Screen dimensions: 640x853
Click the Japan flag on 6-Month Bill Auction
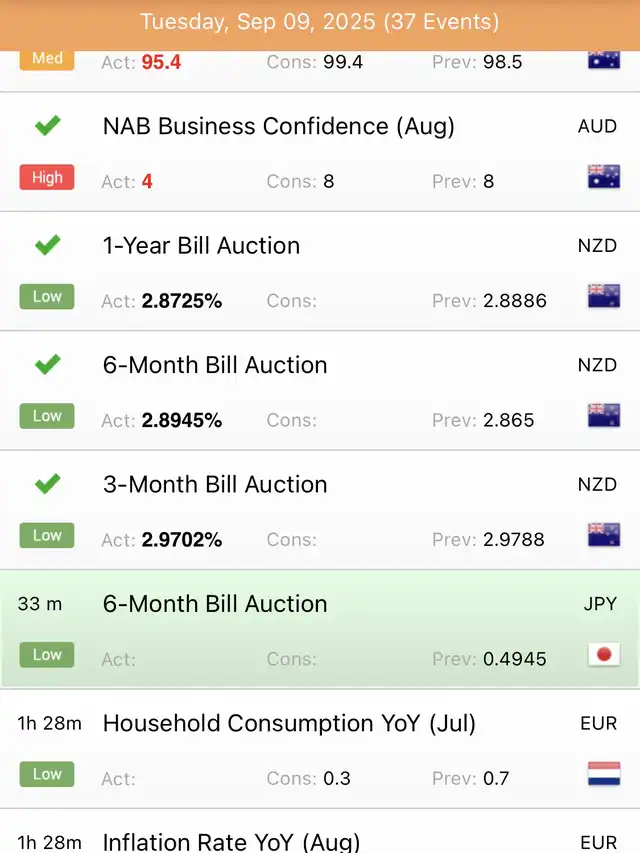[x=603, y=655]
